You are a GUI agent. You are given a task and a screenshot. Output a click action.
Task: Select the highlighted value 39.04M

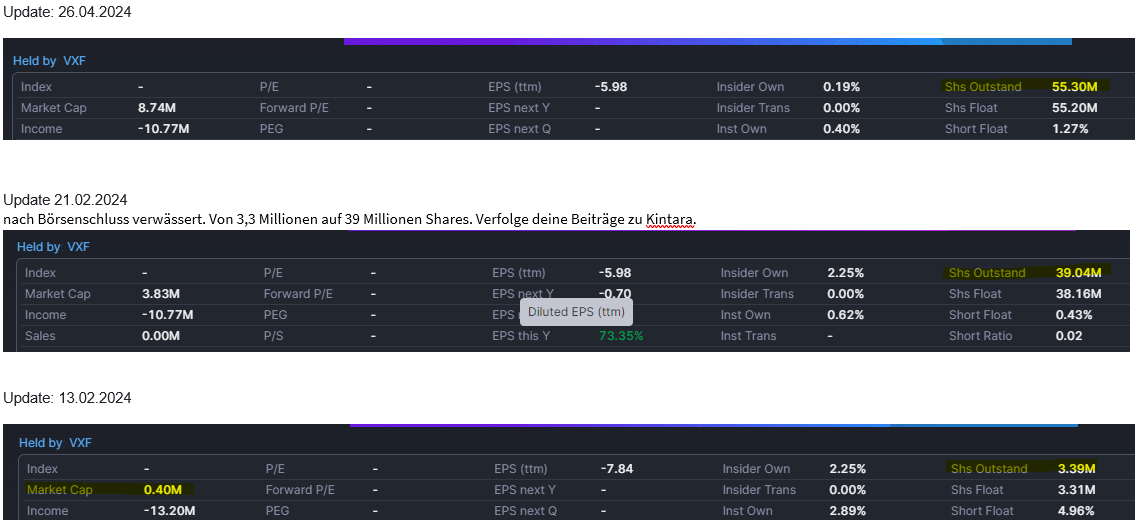(1079, 273)
